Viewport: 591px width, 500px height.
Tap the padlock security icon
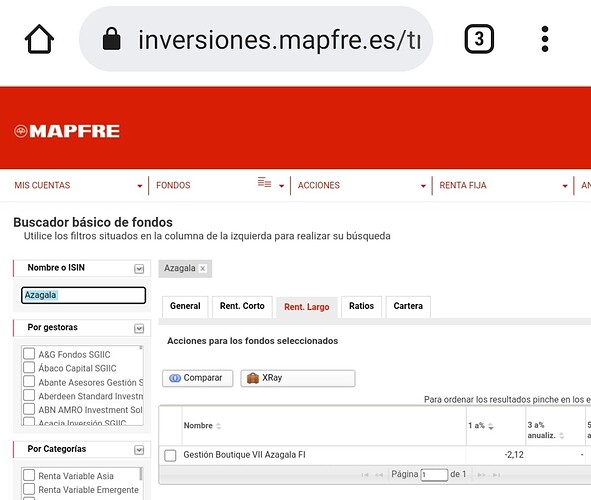pos(112,39)
